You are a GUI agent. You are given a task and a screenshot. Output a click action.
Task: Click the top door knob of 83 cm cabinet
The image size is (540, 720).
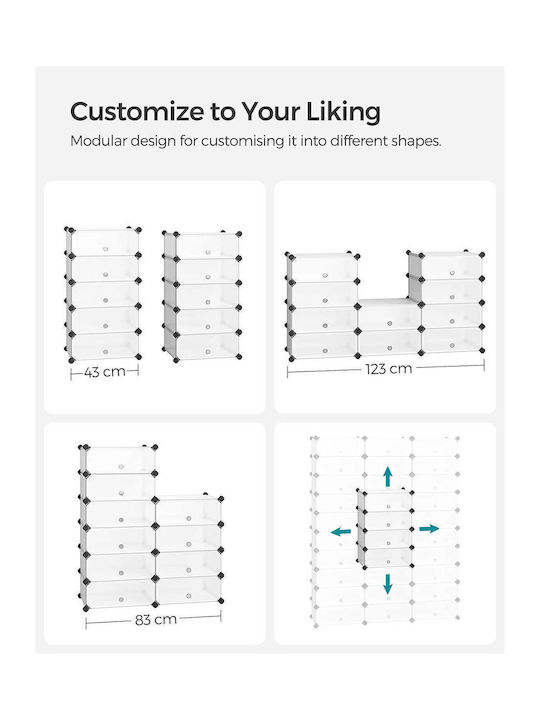click(x=121, y=467)
